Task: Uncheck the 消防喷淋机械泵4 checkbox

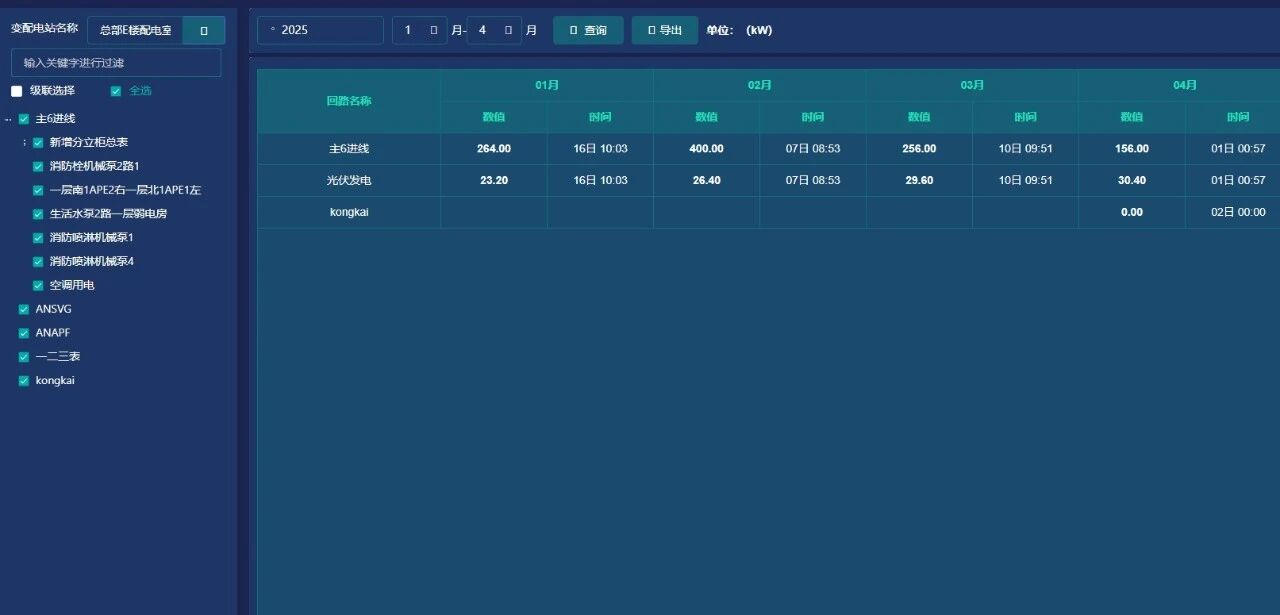Action: tap(38, 262)
